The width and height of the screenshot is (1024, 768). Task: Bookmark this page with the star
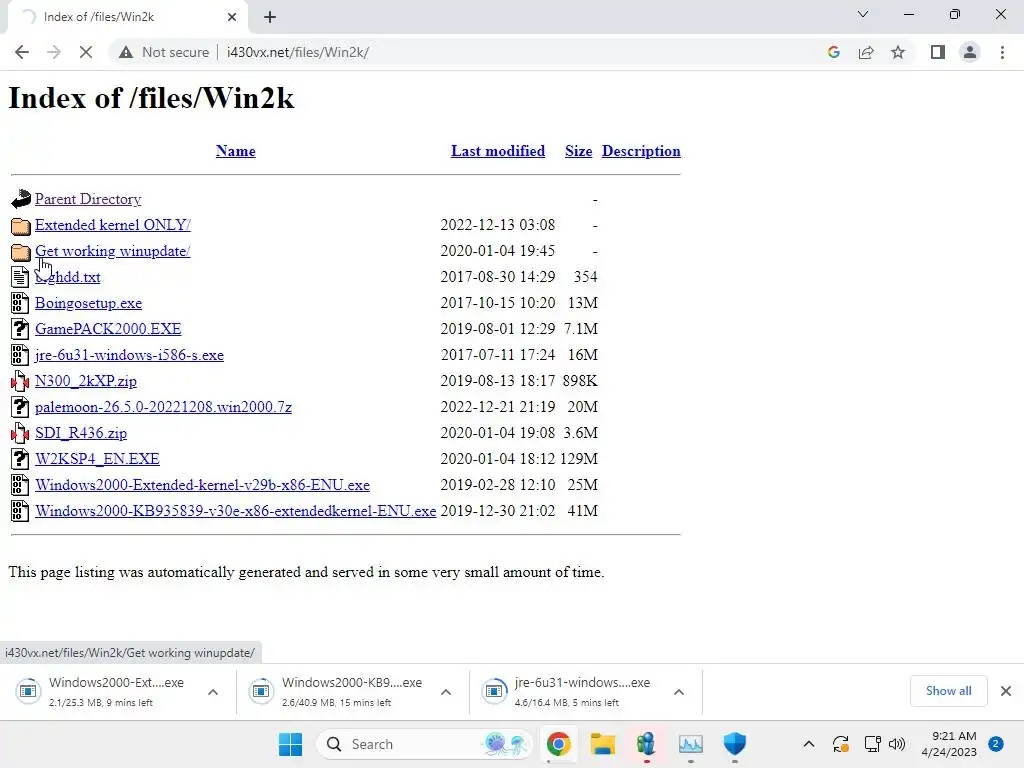(x=898, y=52)
